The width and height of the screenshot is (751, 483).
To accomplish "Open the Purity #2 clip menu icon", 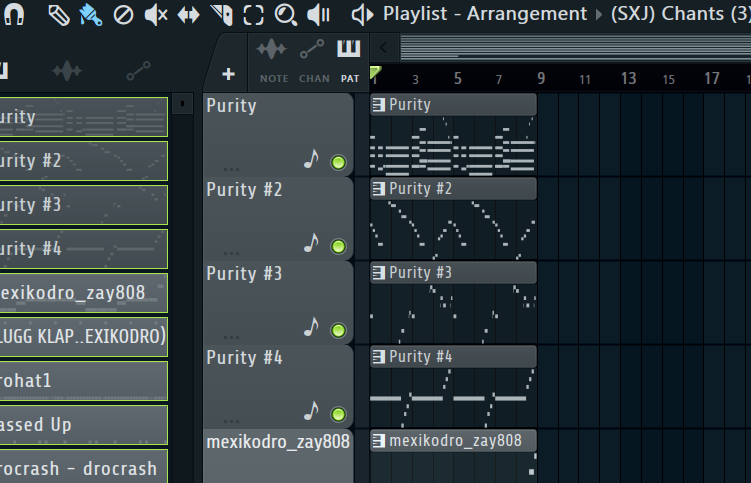I will coord(379,189).
